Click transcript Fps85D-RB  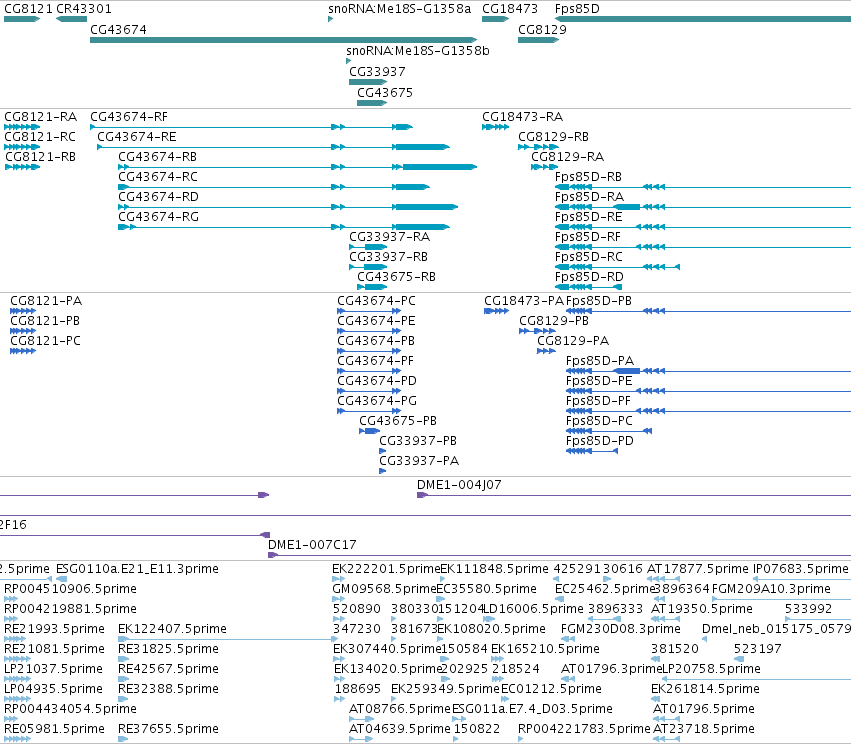pyautogui.click(x=588, y=177)
